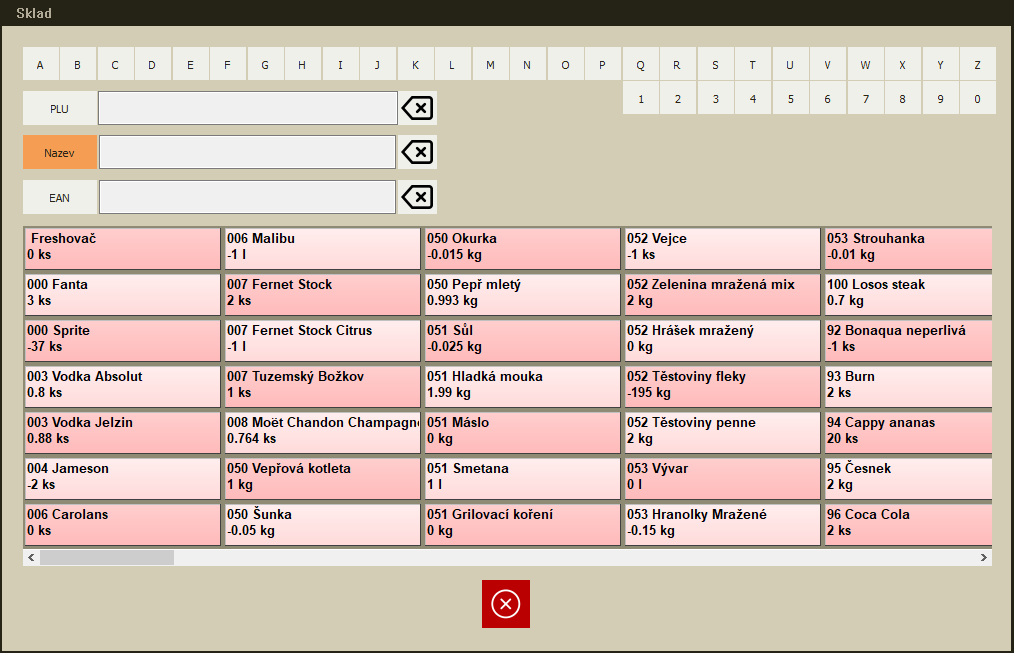Clear the PLU field with backspace icon
This screenshot has height=653, width=1014.
[417, 108]
